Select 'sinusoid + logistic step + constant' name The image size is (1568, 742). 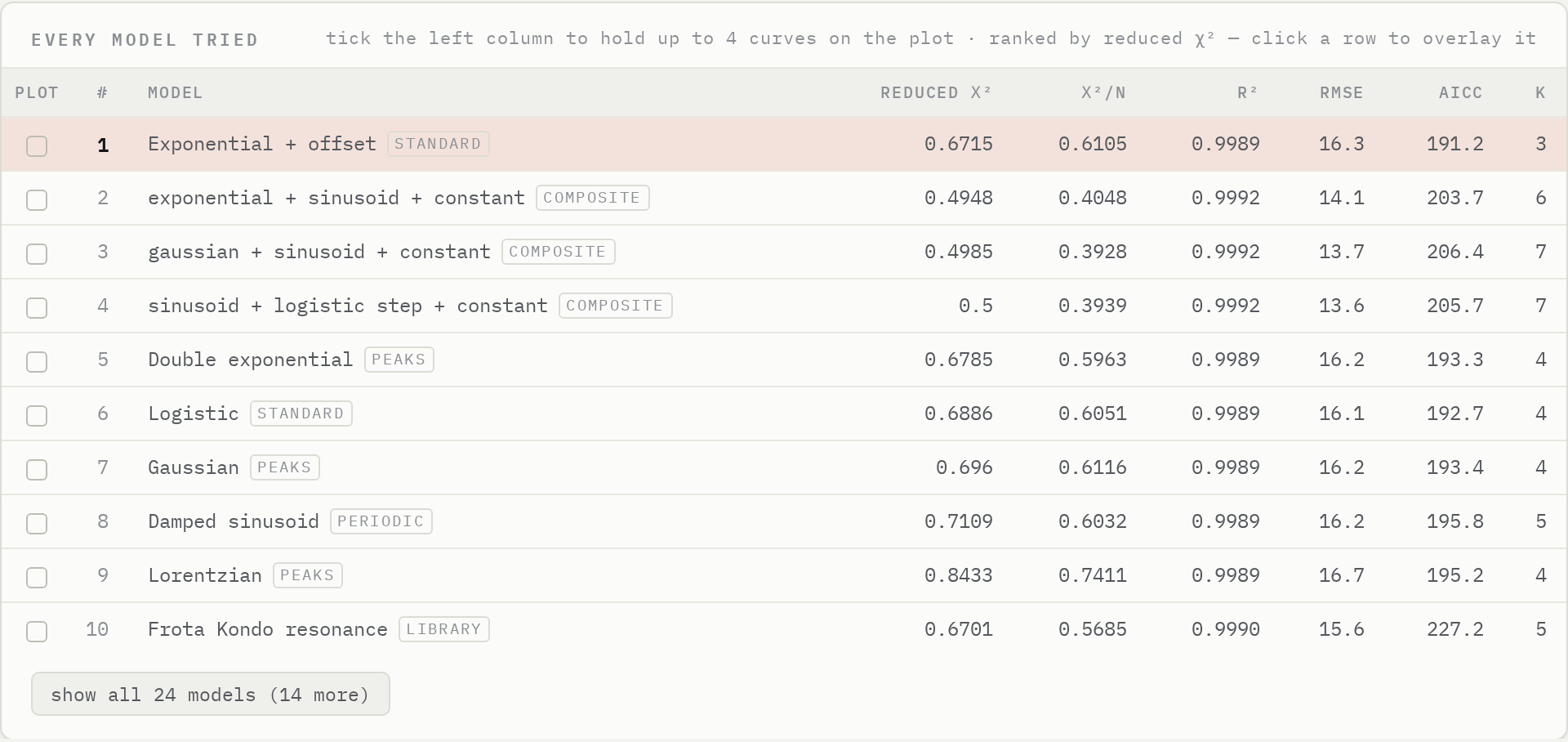[x=348, y=306]
